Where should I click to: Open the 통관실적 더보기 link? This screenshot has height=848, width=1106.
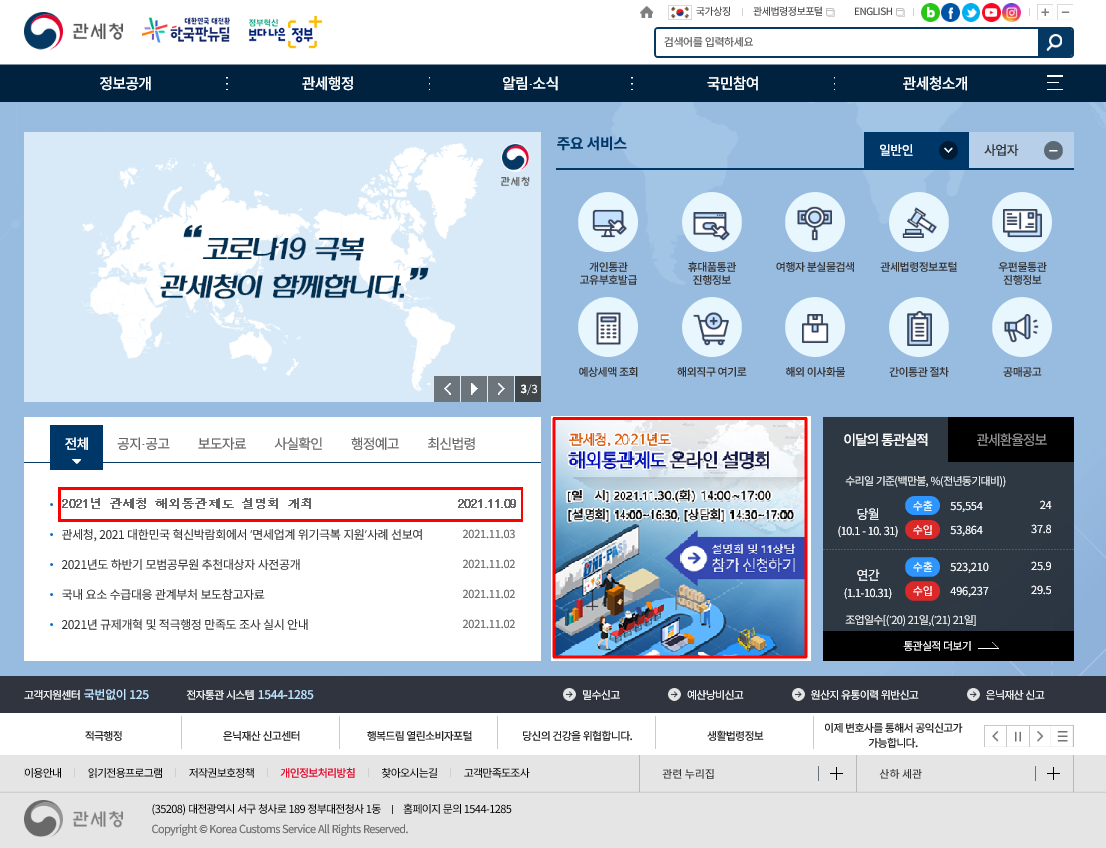click(x=948, y=646)
